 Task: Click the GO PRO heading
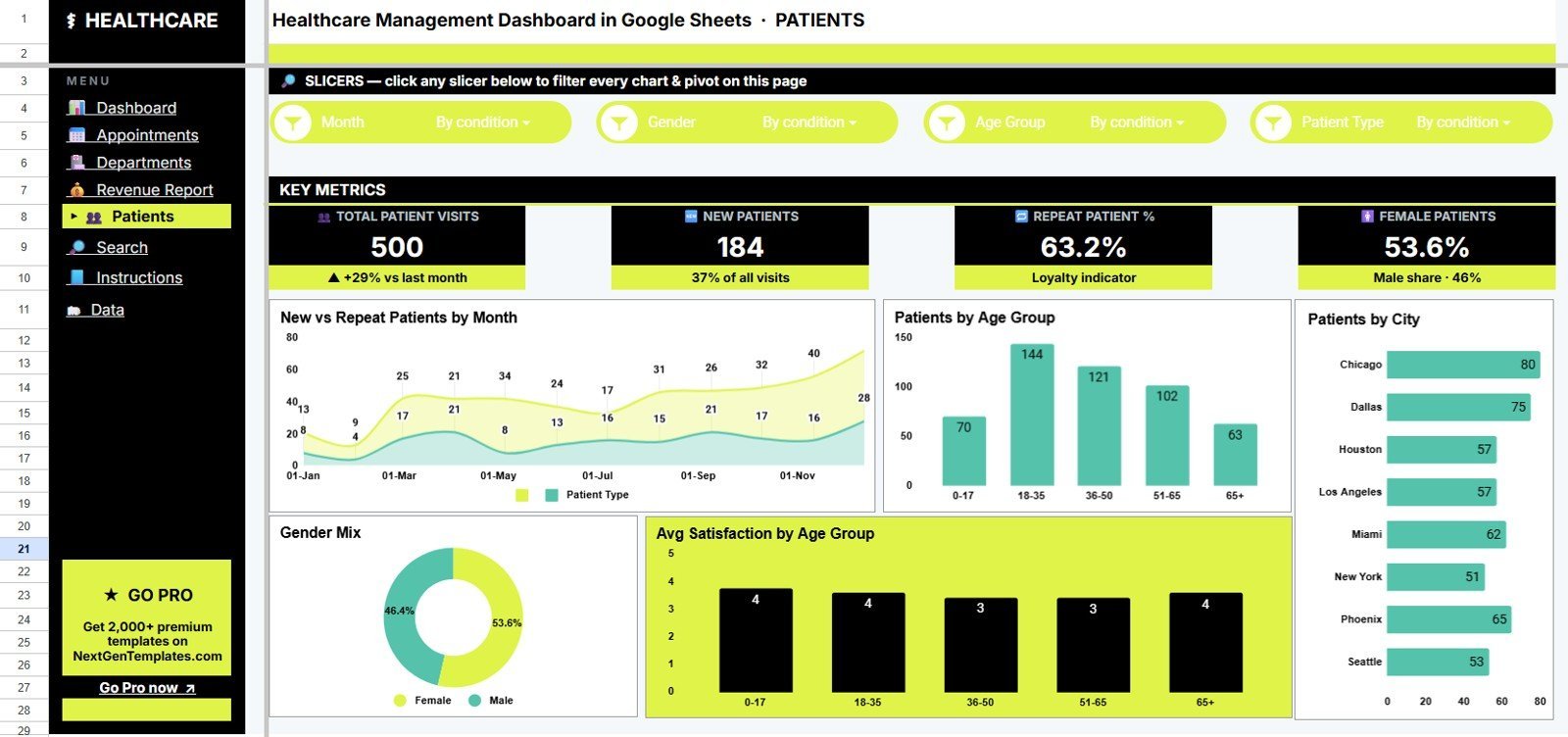[161, 595]
